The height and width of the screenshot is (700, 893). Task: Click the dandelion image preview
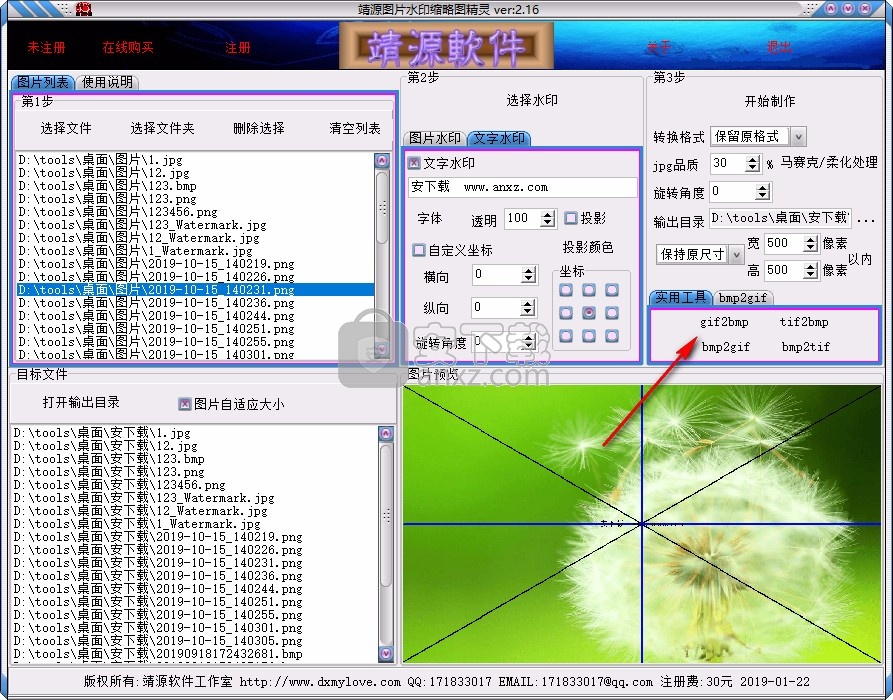coord(642,524)
